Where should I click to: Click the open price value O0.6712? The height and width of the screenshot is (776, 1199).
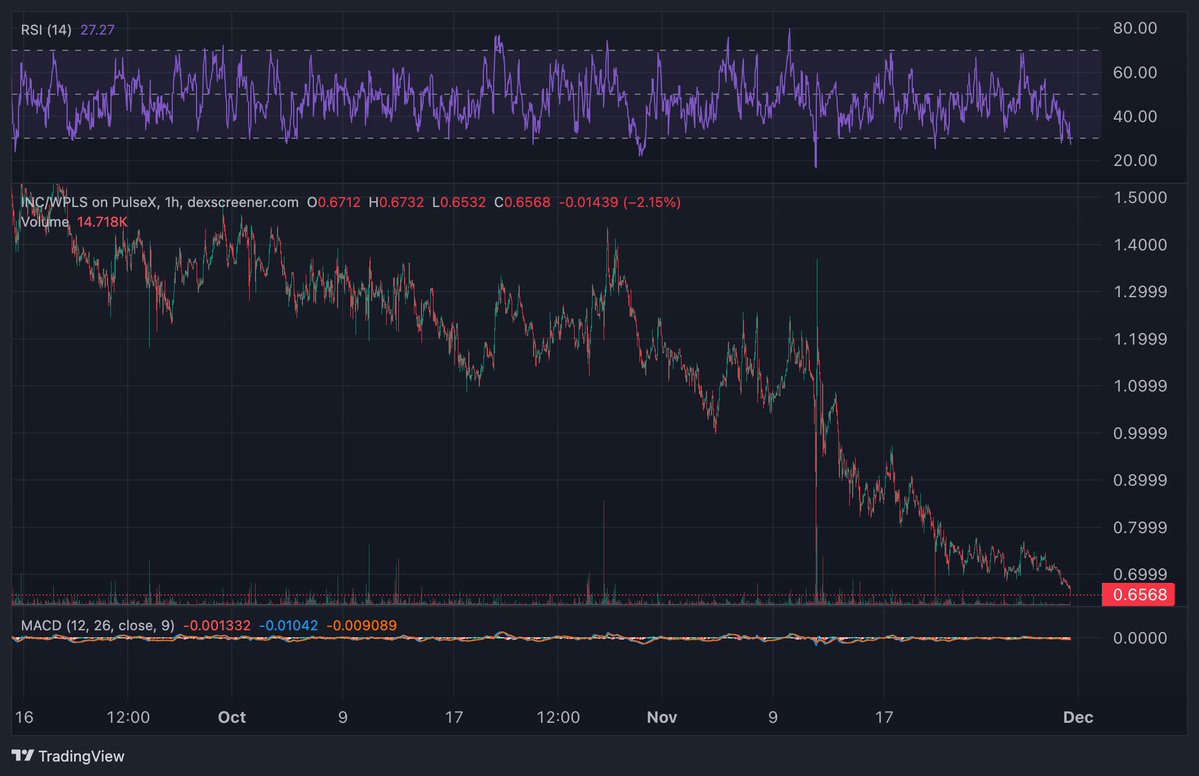(333, 202)
